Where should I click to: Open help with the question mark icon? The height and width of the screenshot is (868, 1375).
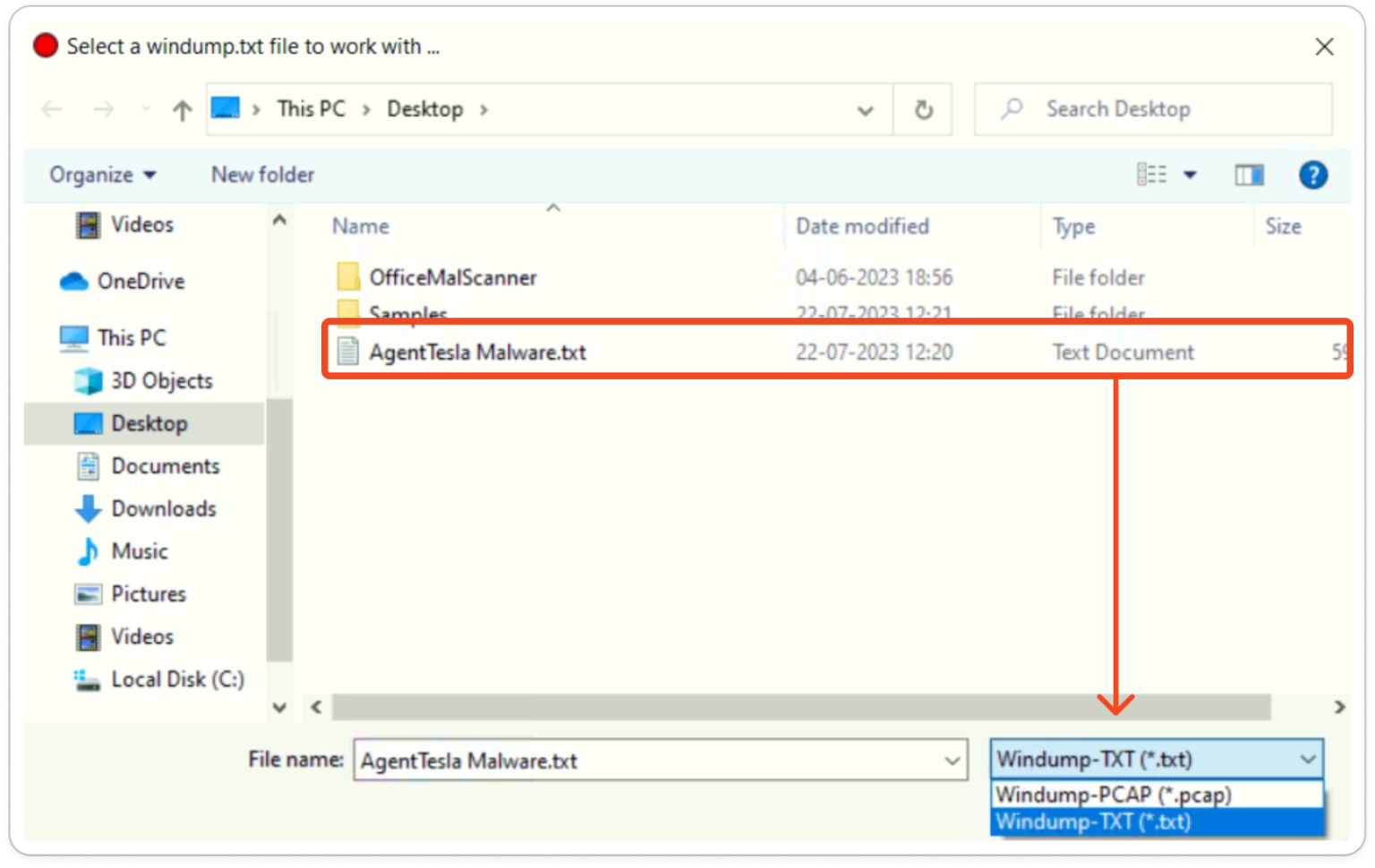(x=1312, y=175)
